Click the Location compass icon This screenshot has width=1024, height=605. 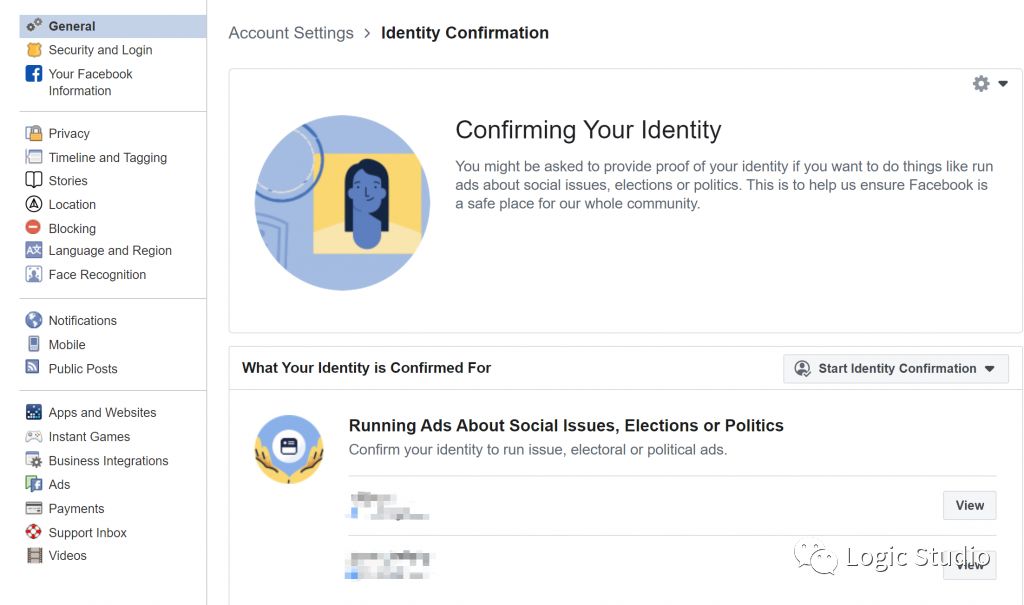[34, 204]
